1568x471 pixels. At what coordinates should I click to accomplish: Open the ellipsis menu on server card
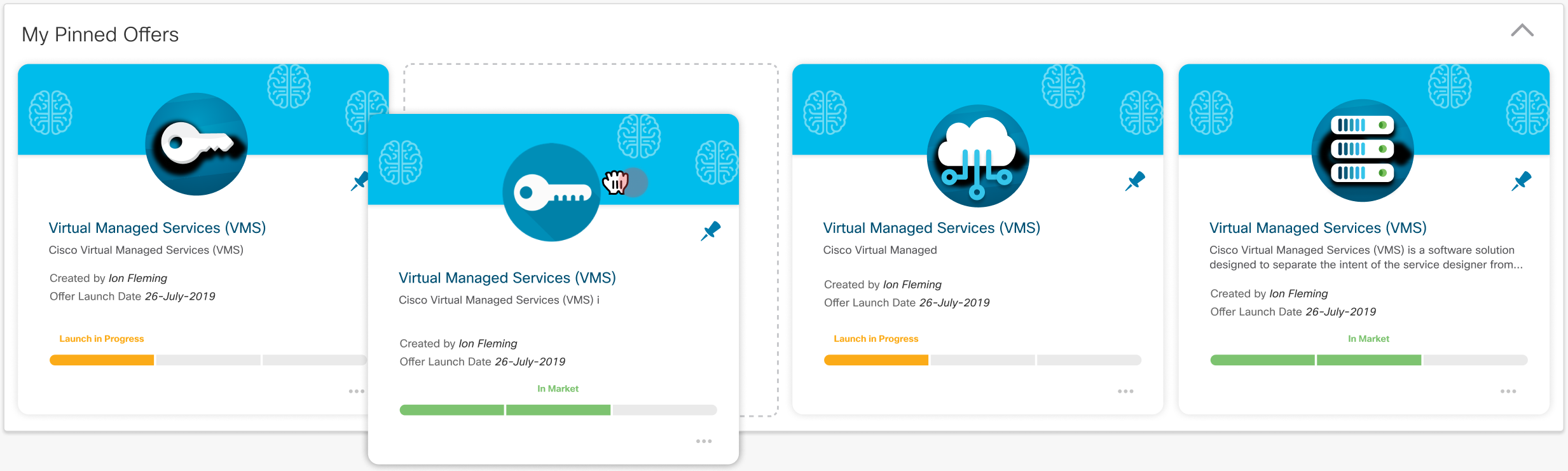coord(1508,391)
